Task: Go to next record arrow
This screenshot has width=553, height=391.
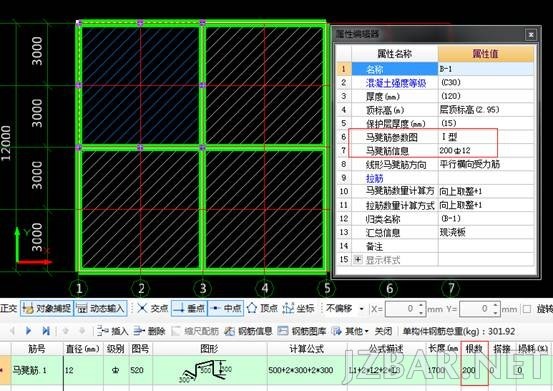Action: coord(29,331)
